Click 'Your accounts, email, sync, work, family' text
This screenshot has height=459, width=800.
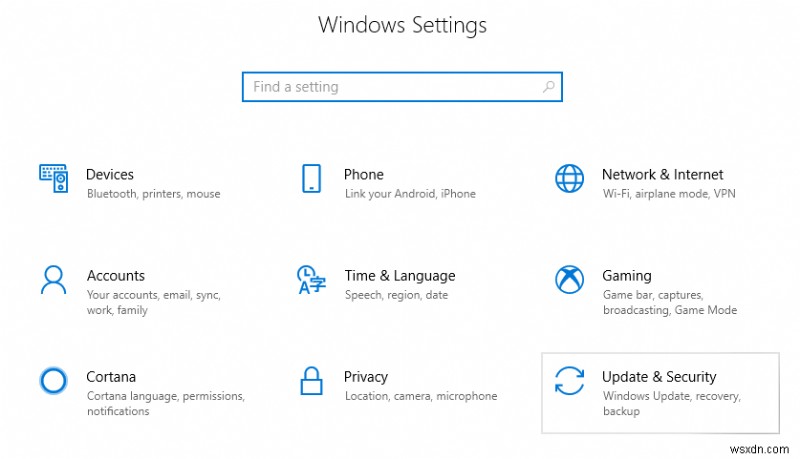click(154, 302)
